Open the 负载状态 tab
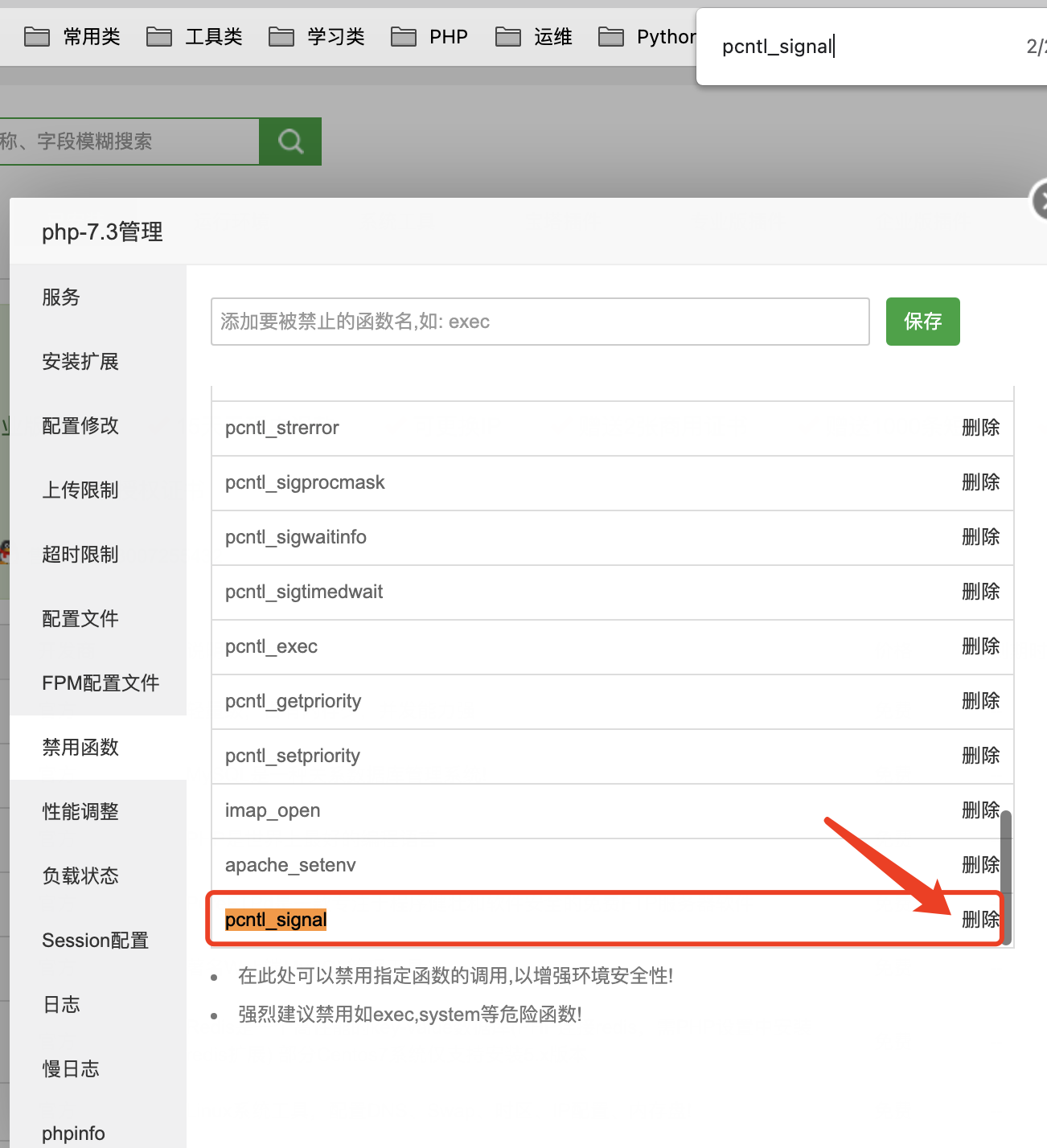 point(98,876)
